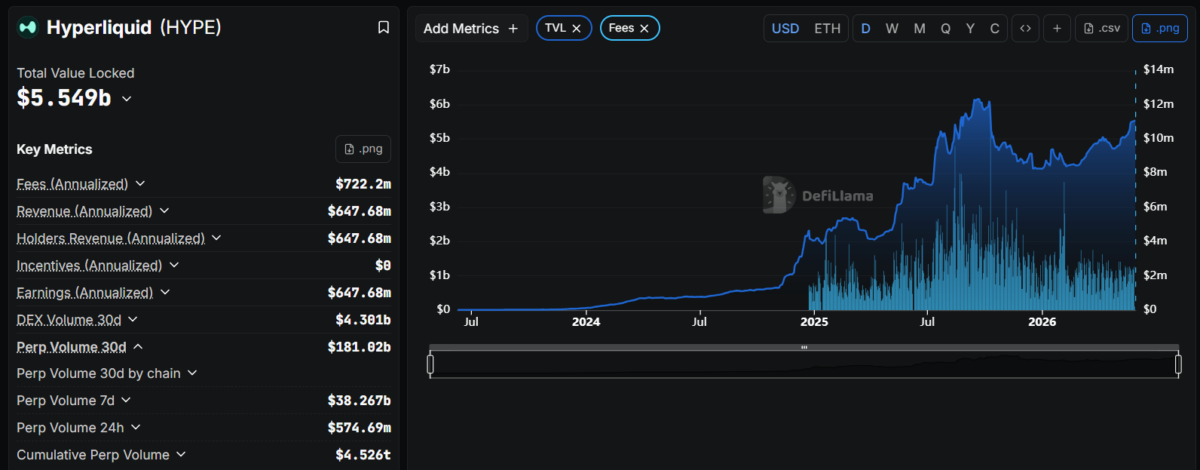Screen dimensions: 1200x470
Task: Click the $4.526t cumulative perp value
Action: point(363,454)
